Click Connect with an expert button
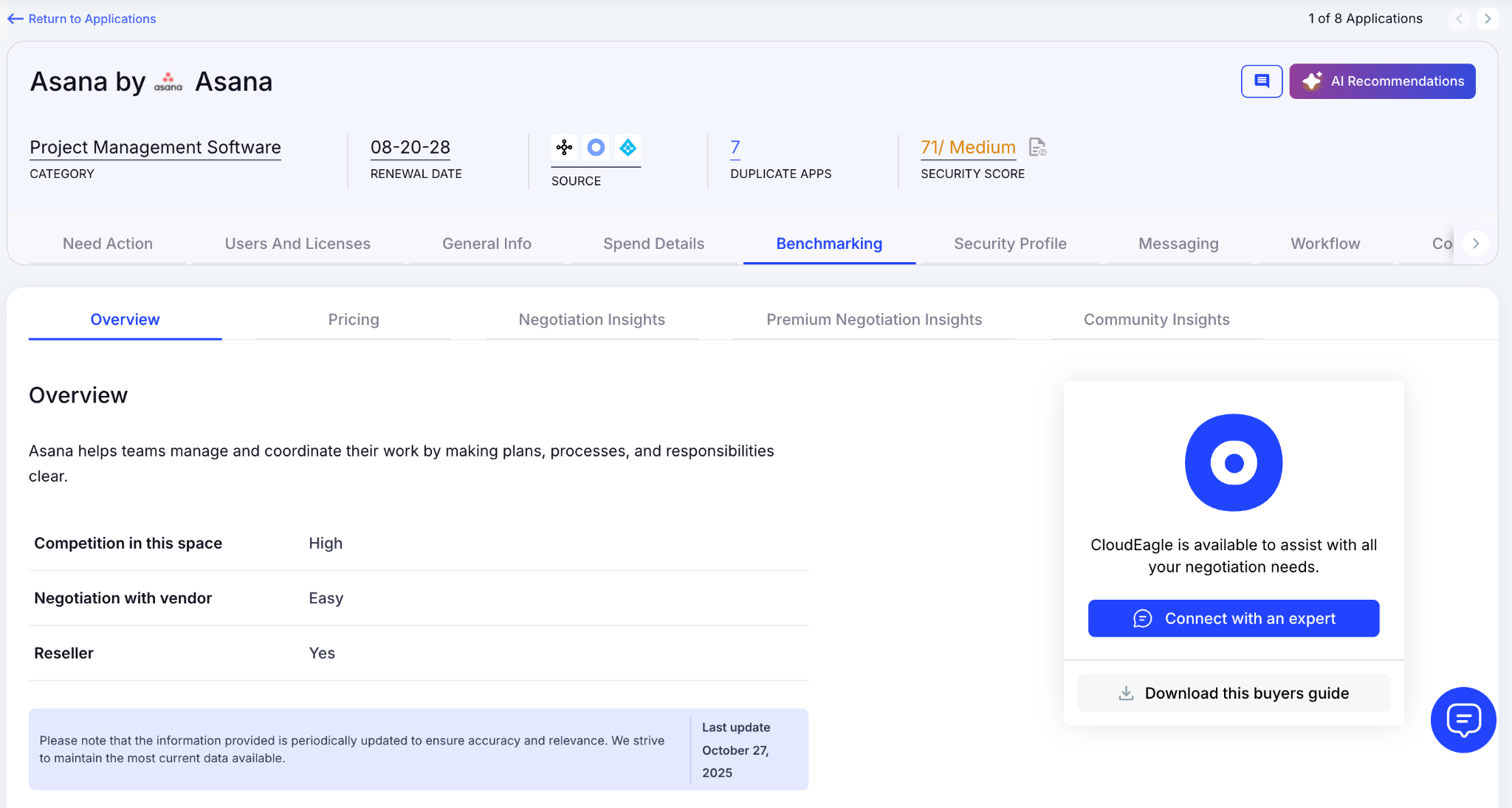This screenshot has width=1512, height=808. point(1233,618)
